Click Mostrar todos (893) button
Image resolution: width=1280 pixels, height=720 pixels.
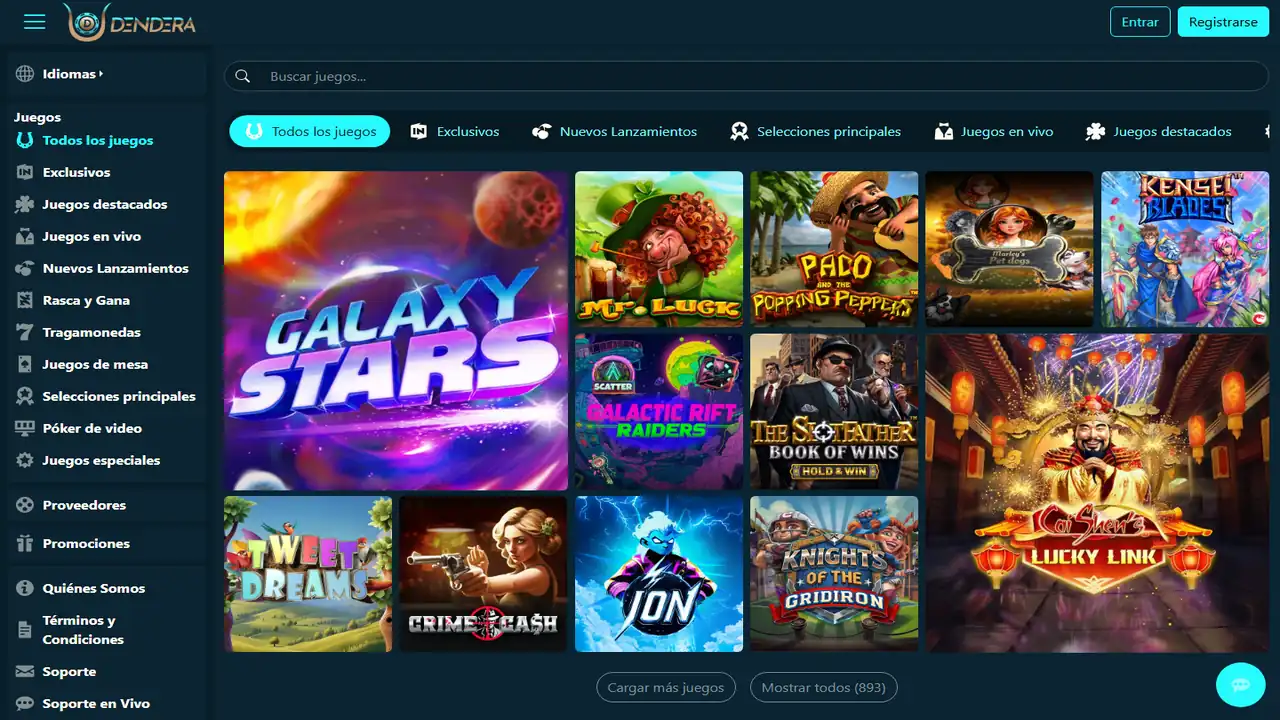pyautogui.click(x=824, y=688)
